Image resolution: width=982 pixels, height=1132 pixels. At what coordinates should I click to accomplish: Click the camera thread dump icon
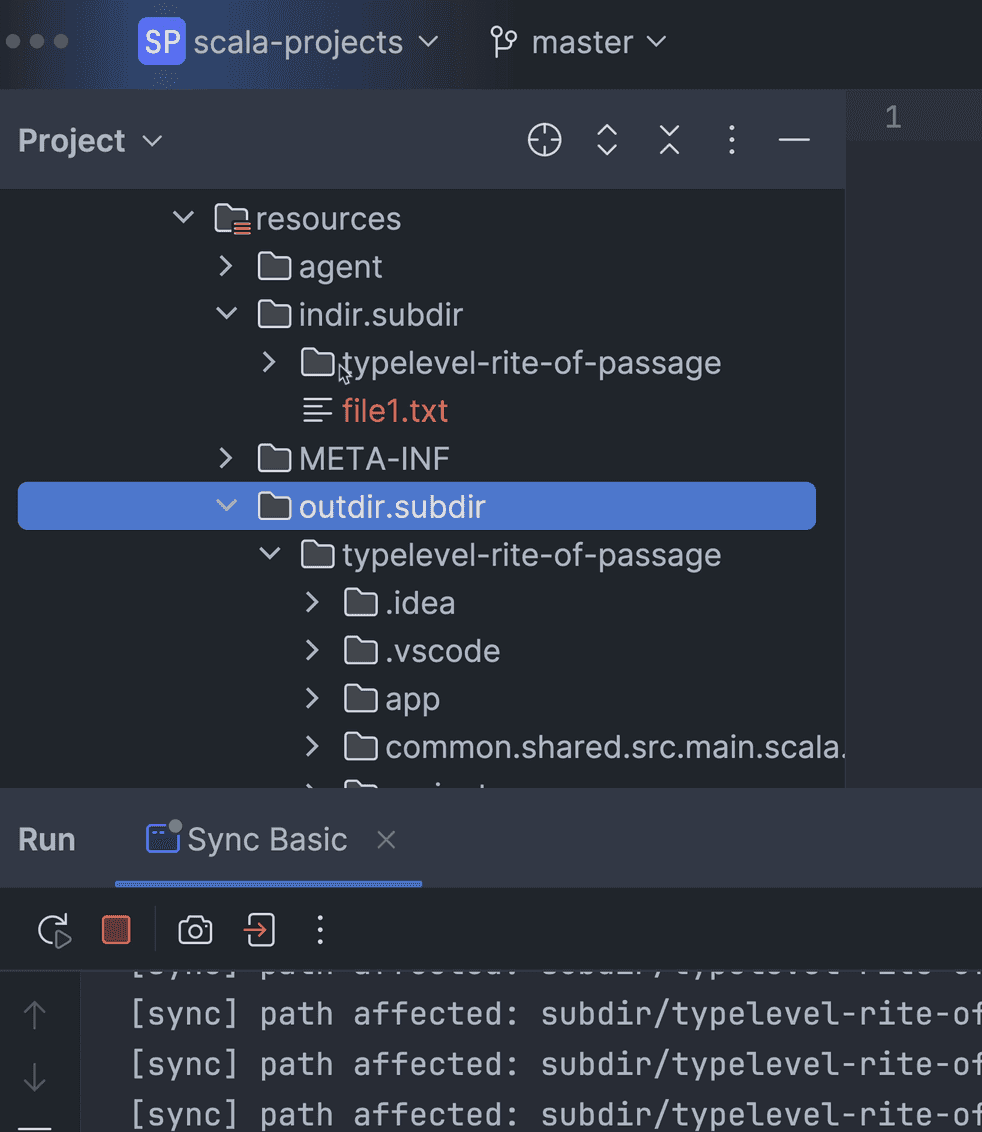pyautogui.click(x=195, y=931)
